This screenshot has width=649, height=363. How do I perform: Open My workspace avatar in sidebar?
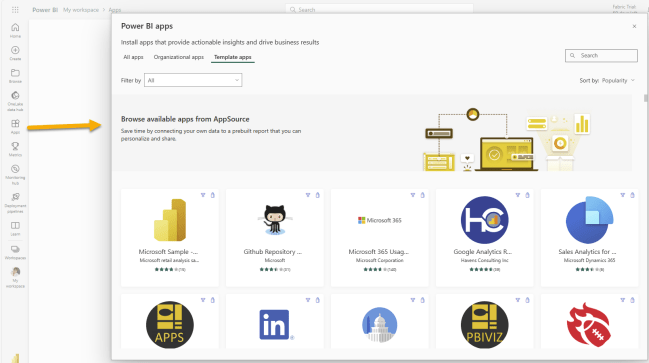[15, 277]
